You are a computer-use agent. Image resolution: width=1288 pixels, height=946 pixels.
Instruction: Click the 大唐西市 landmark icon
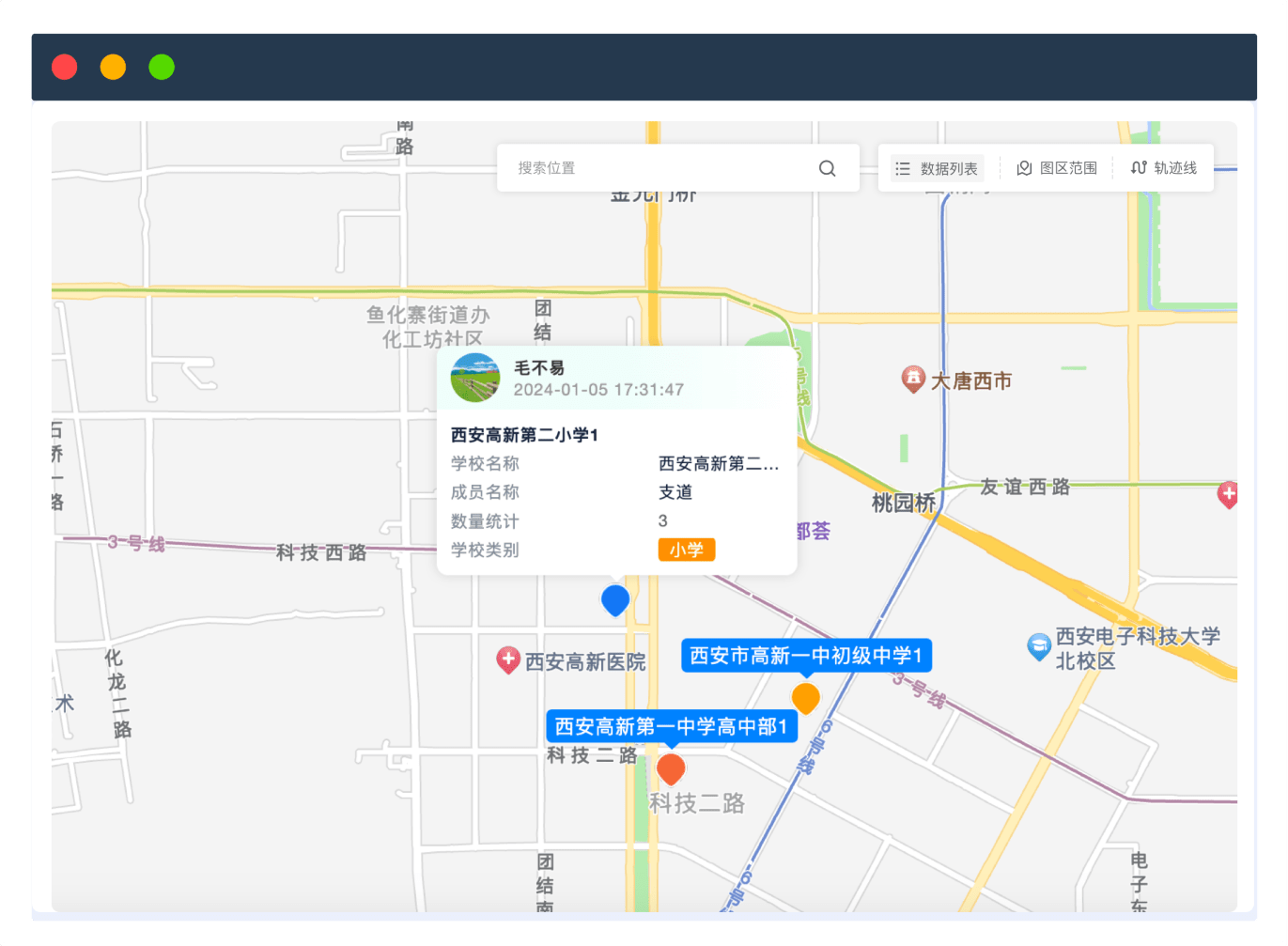(x=913, y=379)
